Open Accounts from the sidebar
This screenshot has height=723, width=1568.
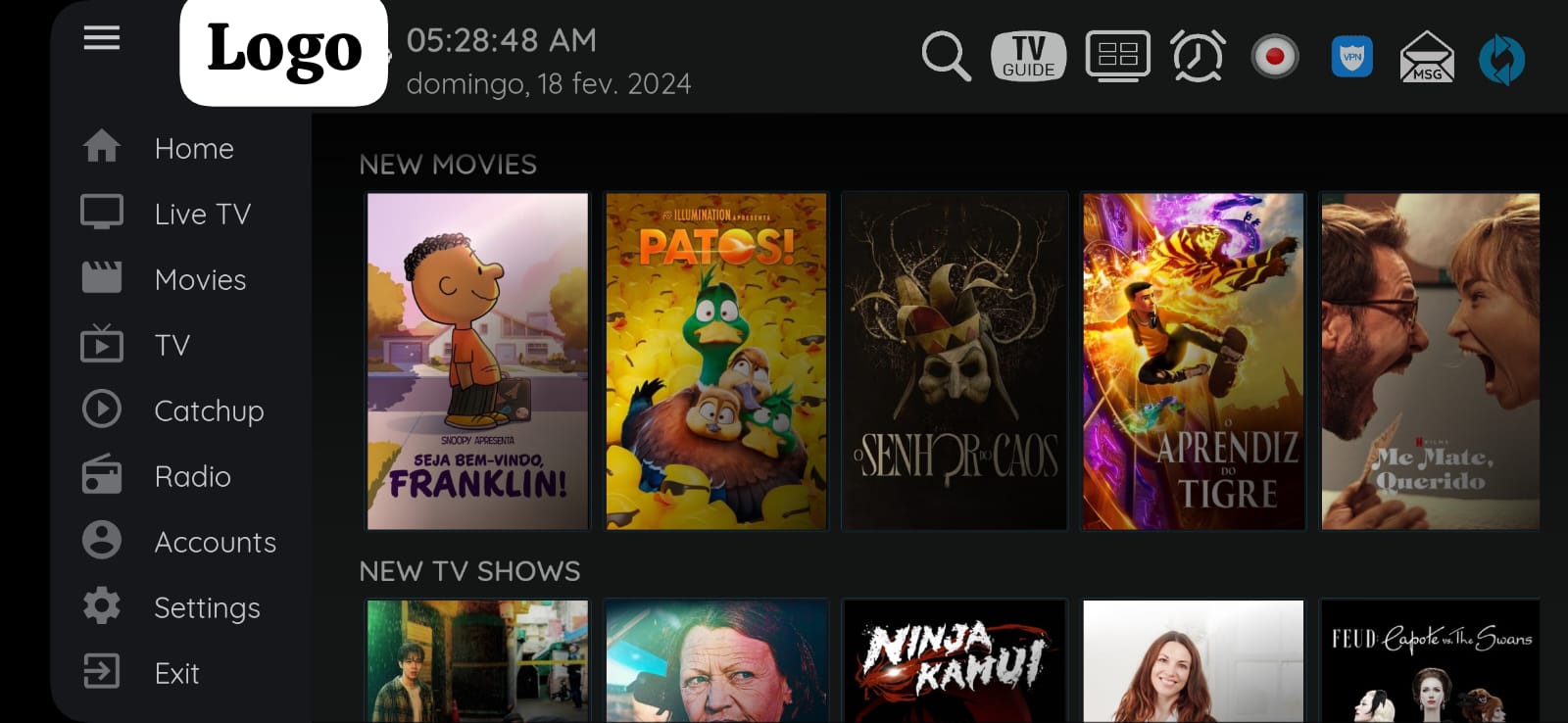[x=179, y=542]
